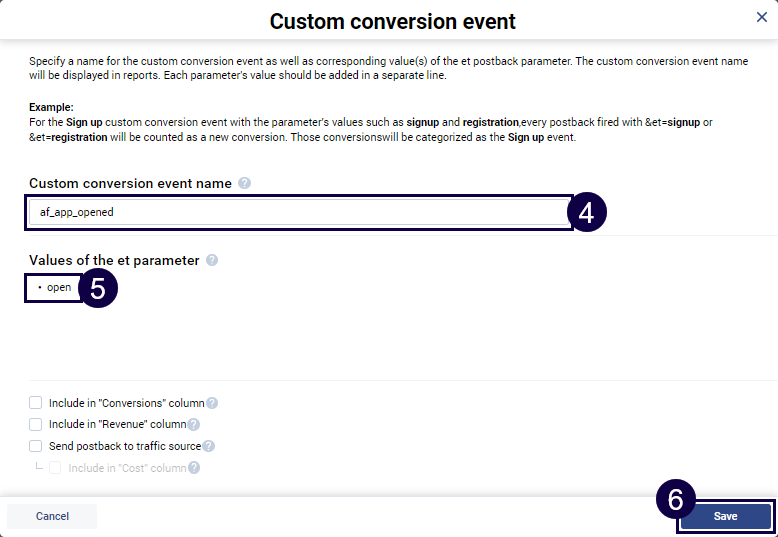Open help for Values of the et parameter
Image resolution: width=778 pixels, height=537 pixels.
(212, 260)
